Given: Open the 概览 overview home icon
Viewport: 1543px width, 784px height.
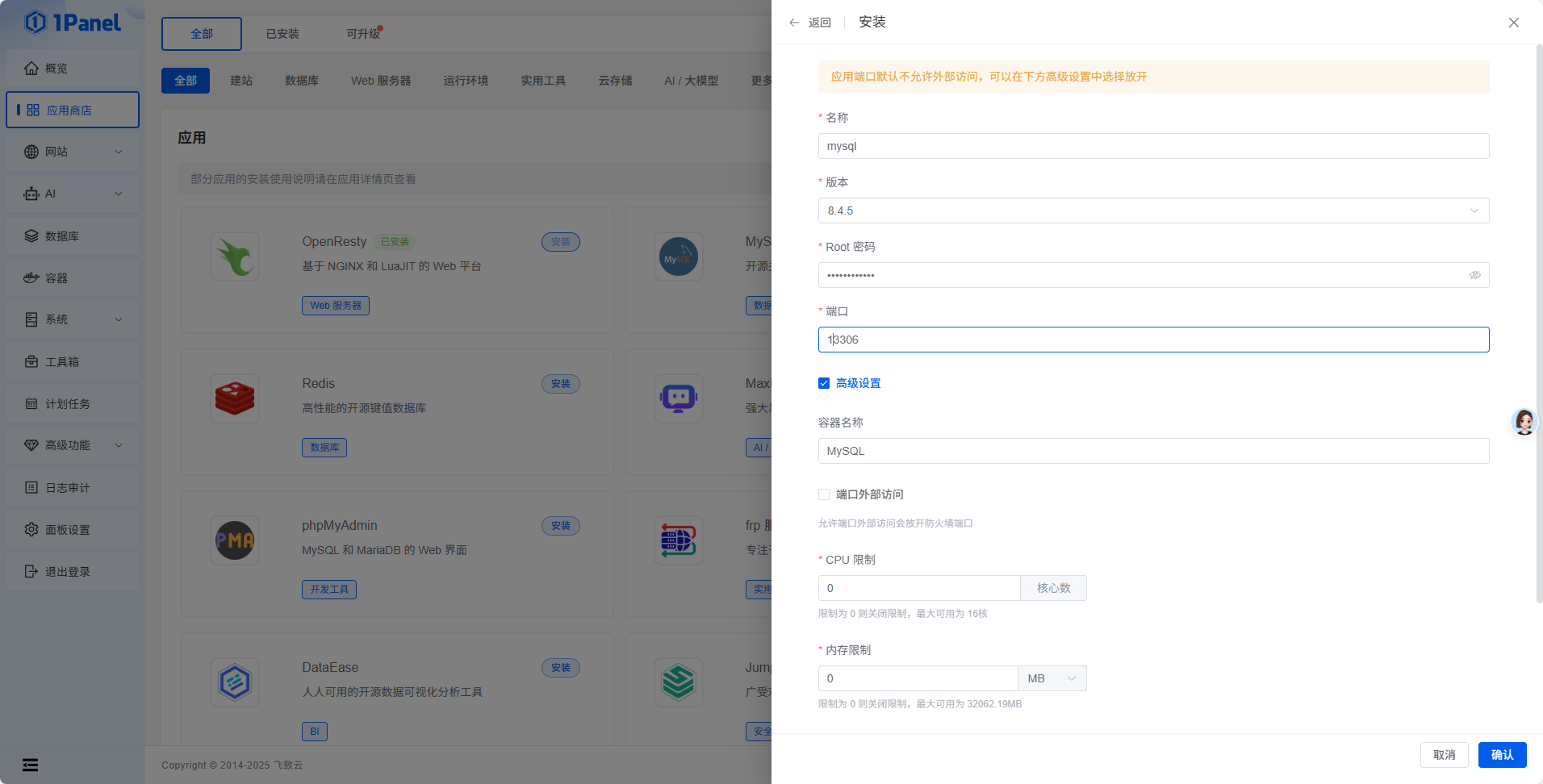Looking at the screenshot, I should pyautogui.click(x=31, y=68).
